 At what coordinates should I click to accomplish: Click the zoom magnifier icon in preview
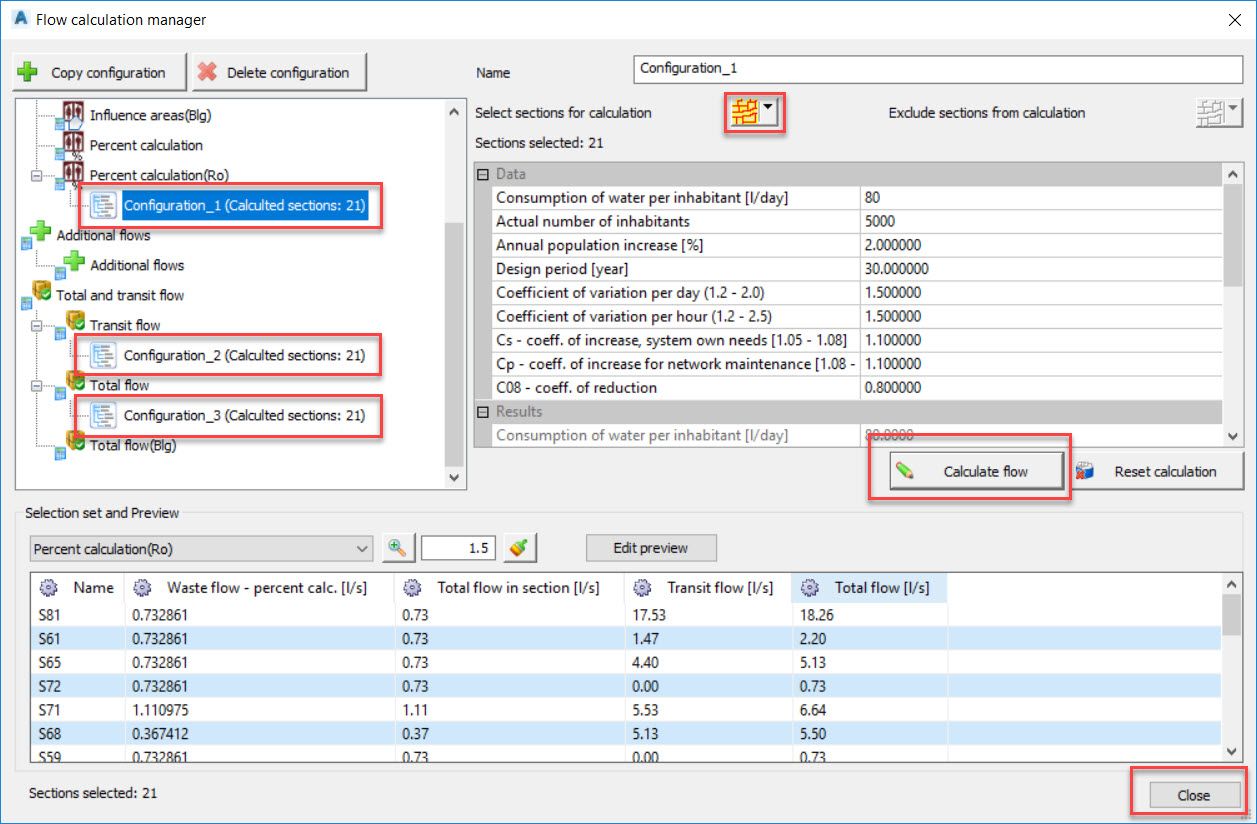click(398, 548)
